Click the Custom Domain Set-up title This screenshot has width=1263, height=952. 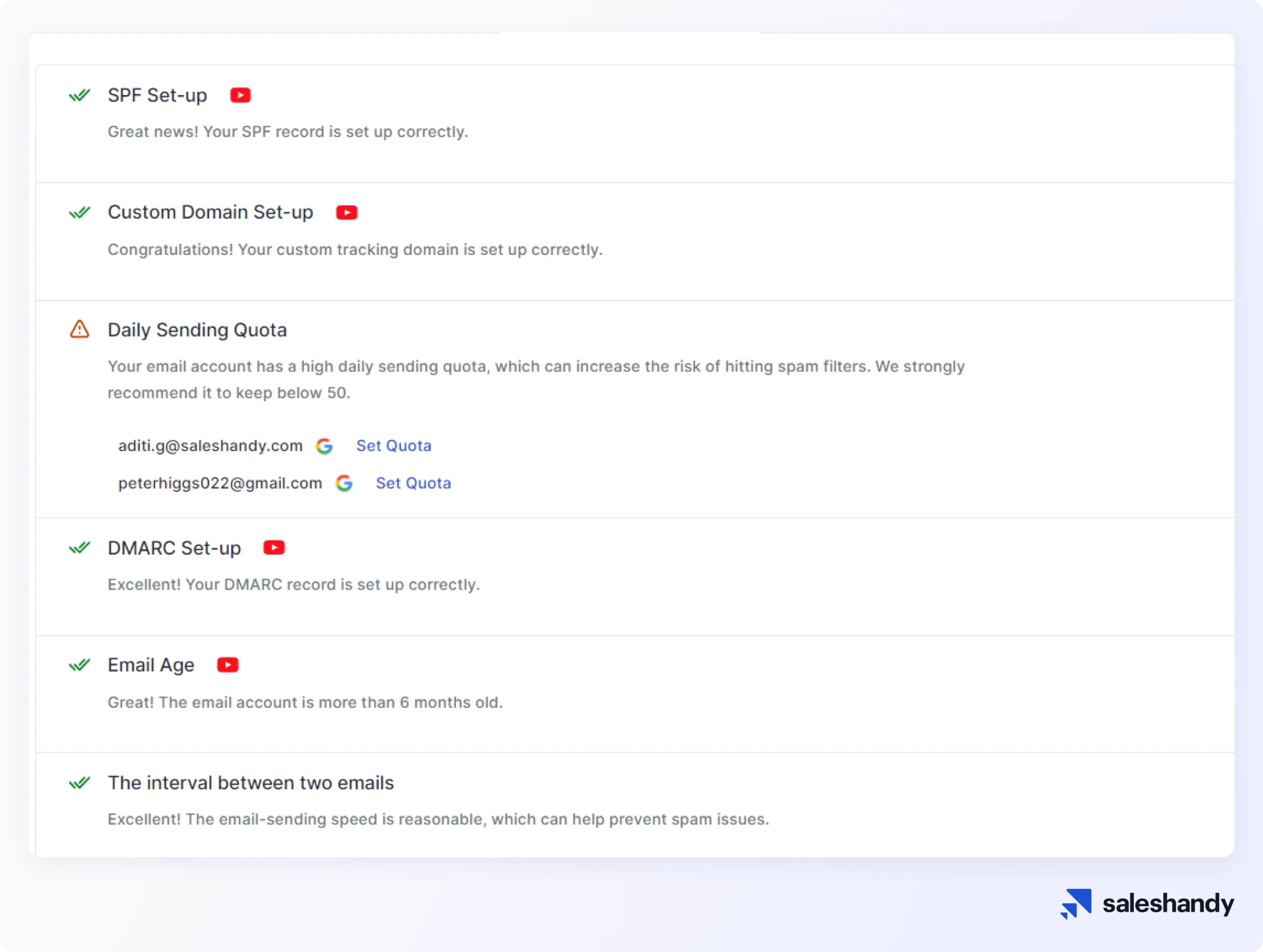point(210,212)
